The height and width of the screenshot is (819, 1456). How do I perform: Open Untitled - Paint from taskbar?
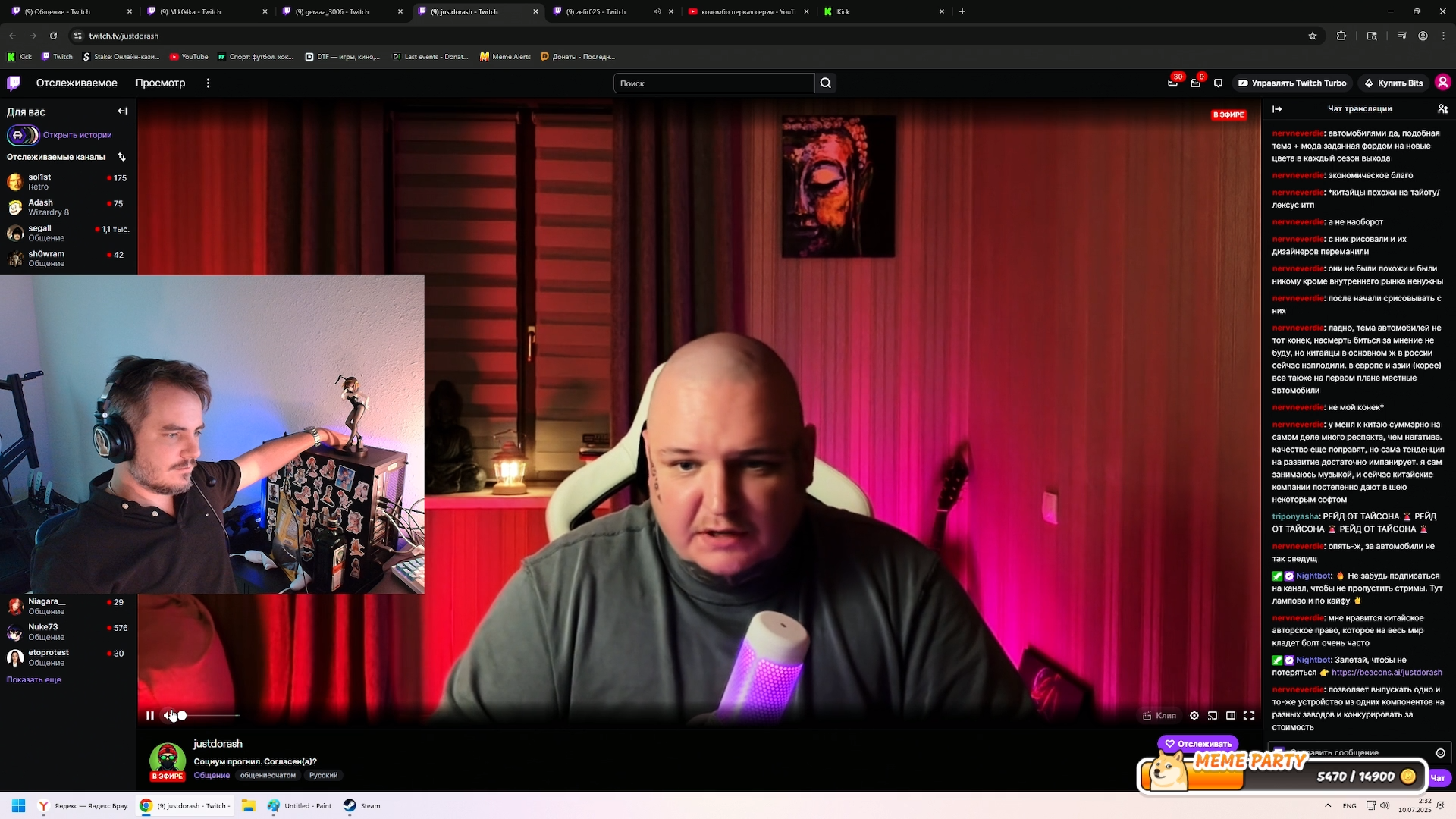pos(300,805)
